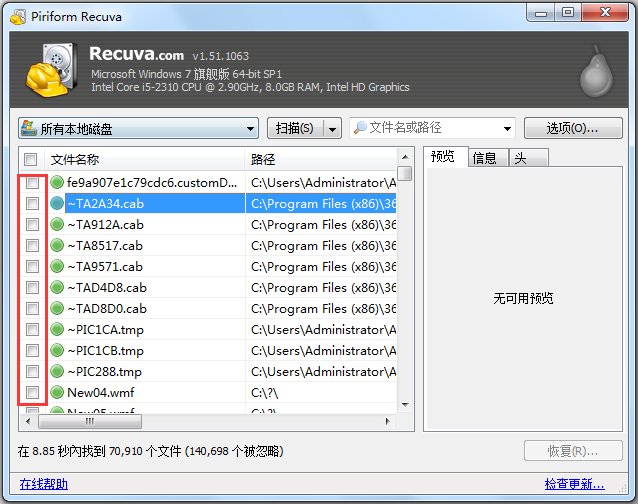This screenshot has width=638, height=504.
Task: Switch to the 头 tab
Action: (529, 158)
